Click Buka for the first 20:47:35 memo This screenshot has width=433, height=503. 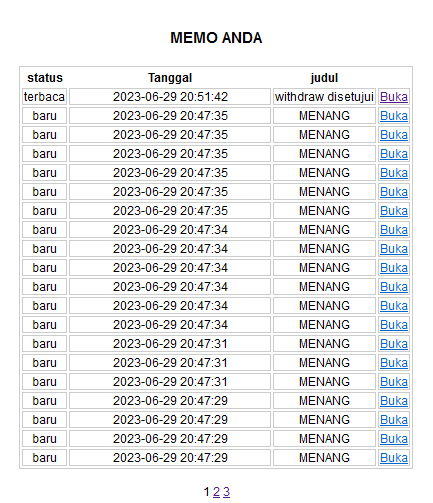tap(394, 116)
